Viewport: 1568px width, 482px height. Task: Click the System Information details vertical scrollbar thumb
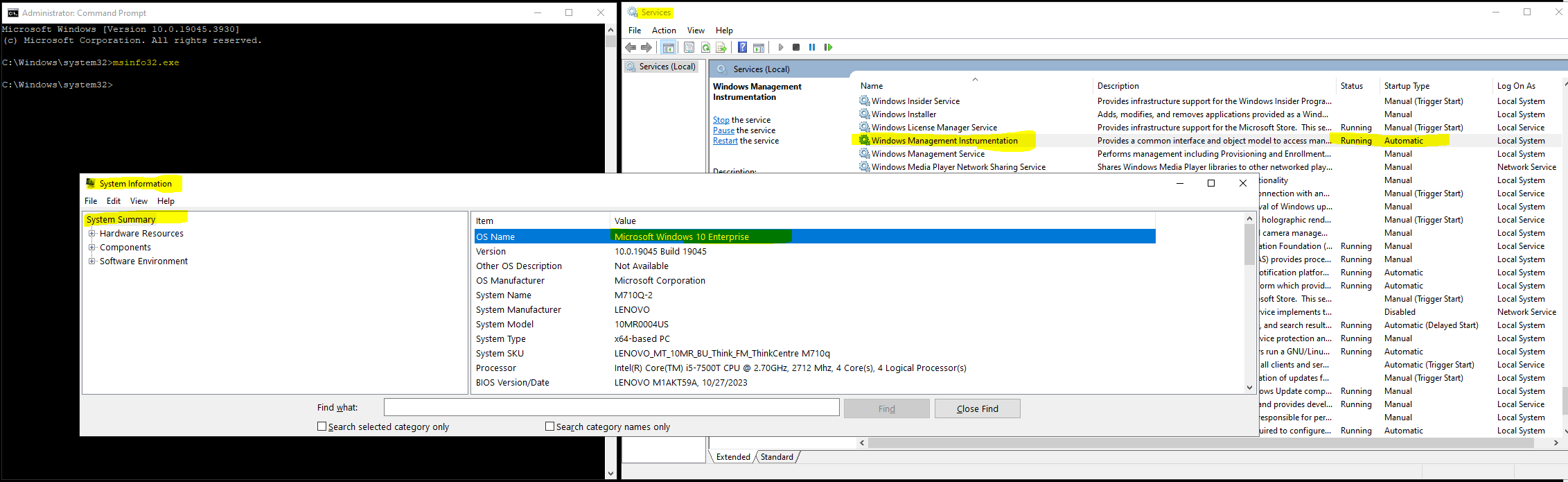[1249, 244]
